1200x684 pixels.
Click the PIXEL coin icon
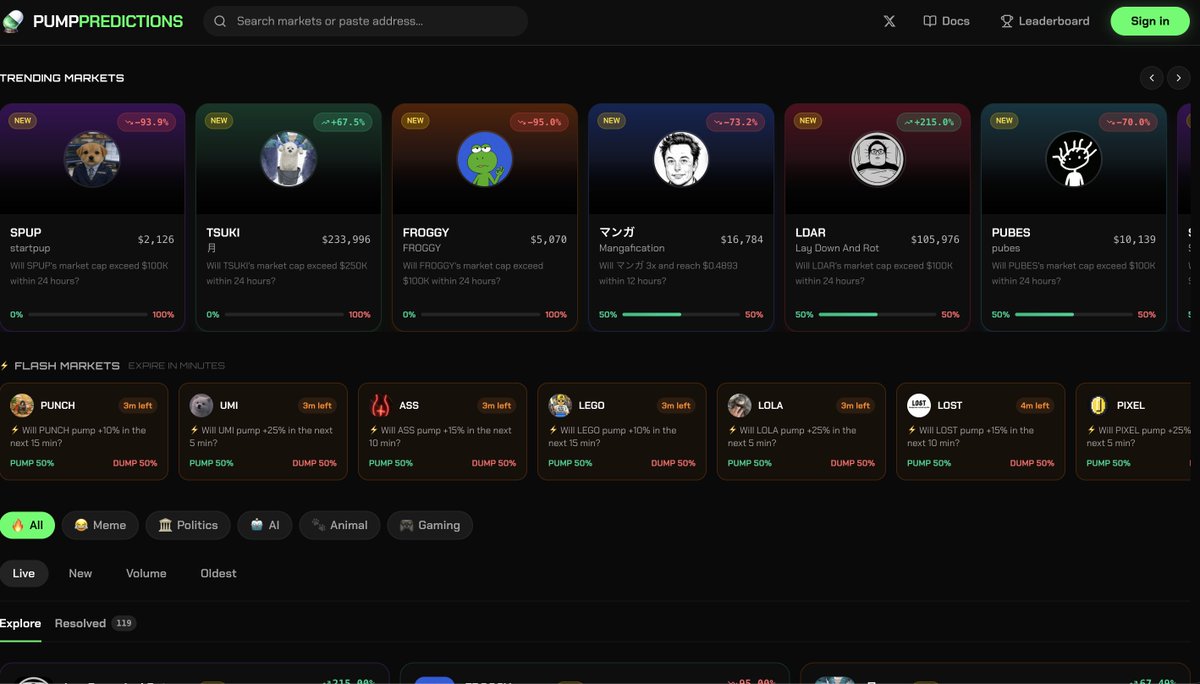tap(1099, 405)
